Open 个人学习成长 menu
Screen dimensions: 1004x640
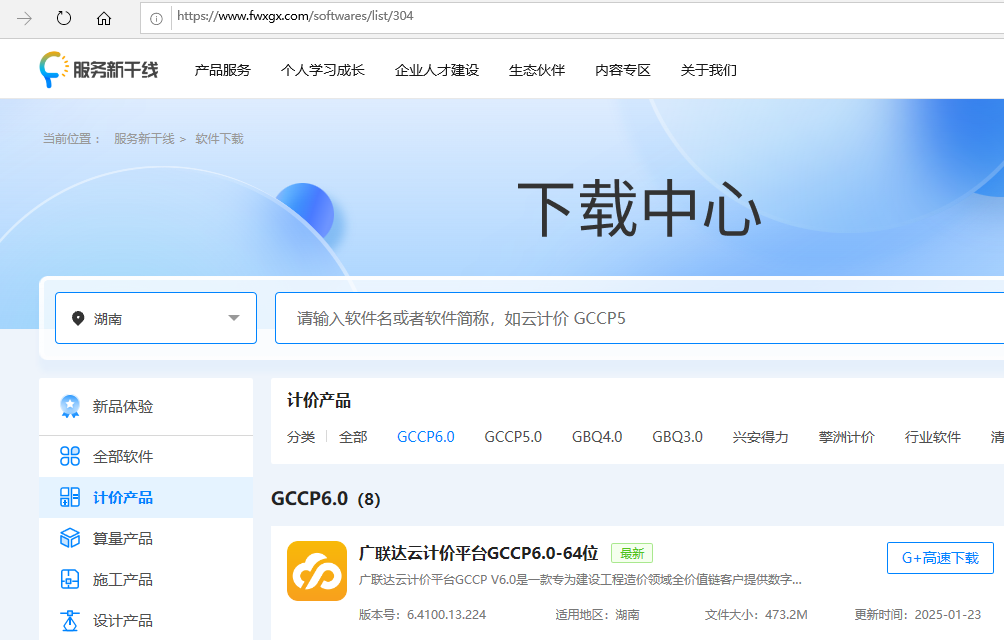(323, 70)
